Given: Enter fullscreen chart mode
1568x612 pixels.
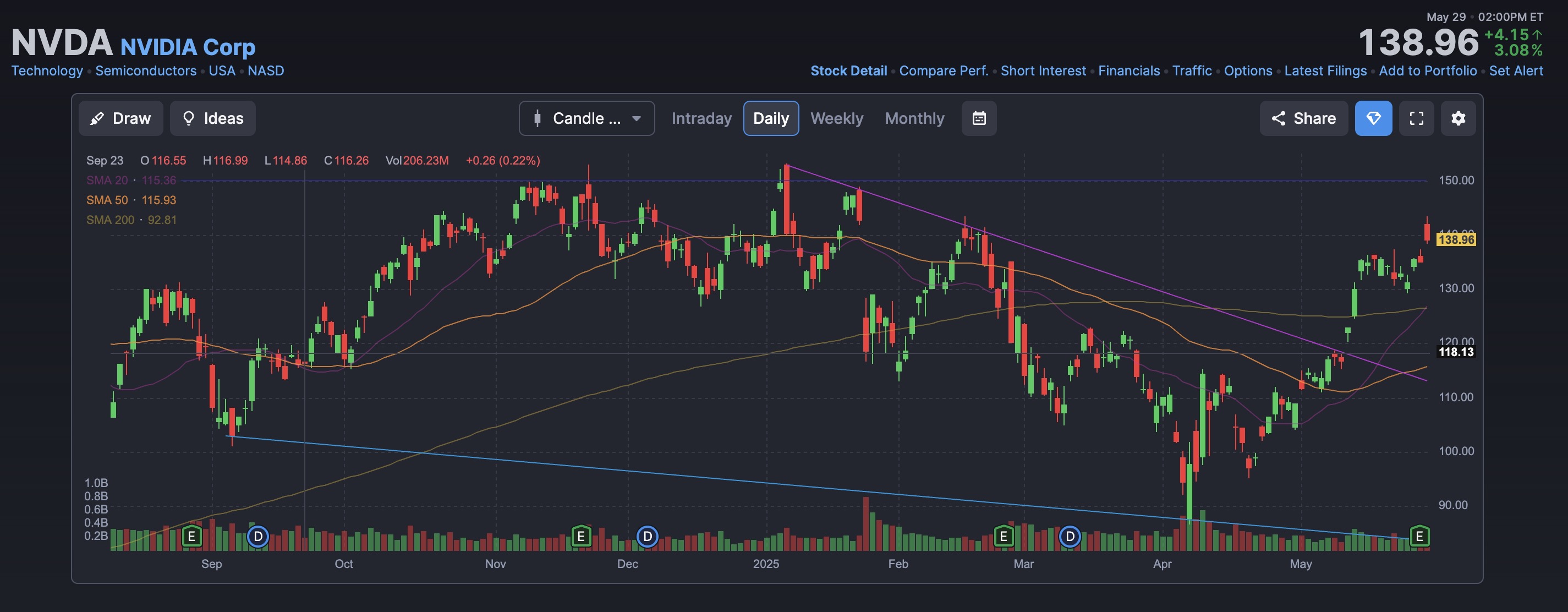Looking at the screenshot, I should click(x=1417, y=118).
